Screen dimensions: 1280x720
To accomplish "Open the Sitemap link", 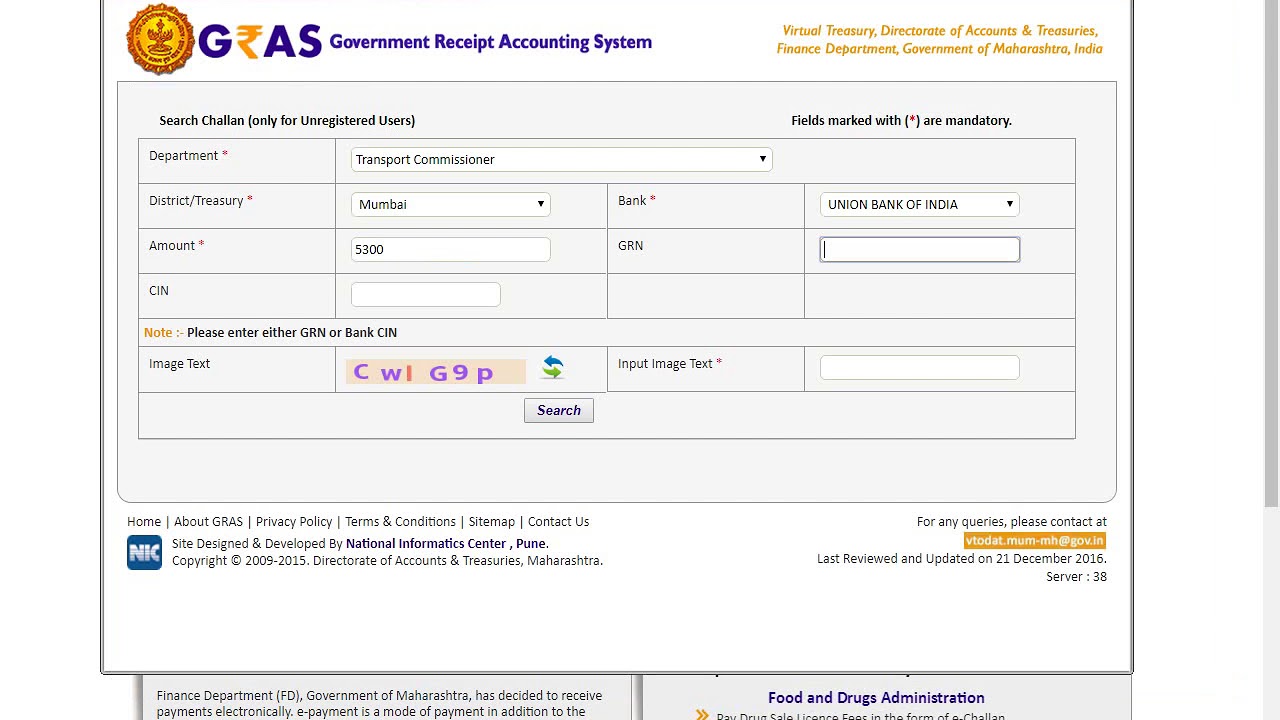I will [x=491, y=521].
